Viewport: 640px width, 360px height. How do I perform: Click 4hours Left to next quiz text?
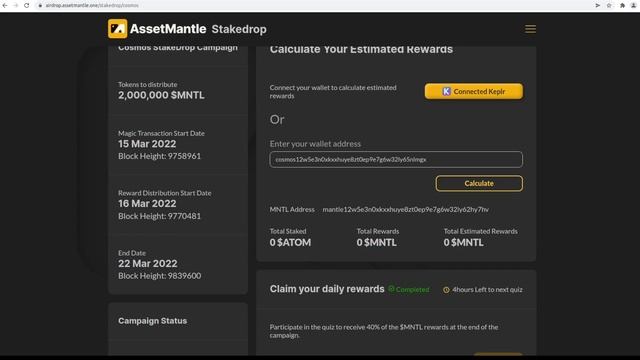(487, 289)
